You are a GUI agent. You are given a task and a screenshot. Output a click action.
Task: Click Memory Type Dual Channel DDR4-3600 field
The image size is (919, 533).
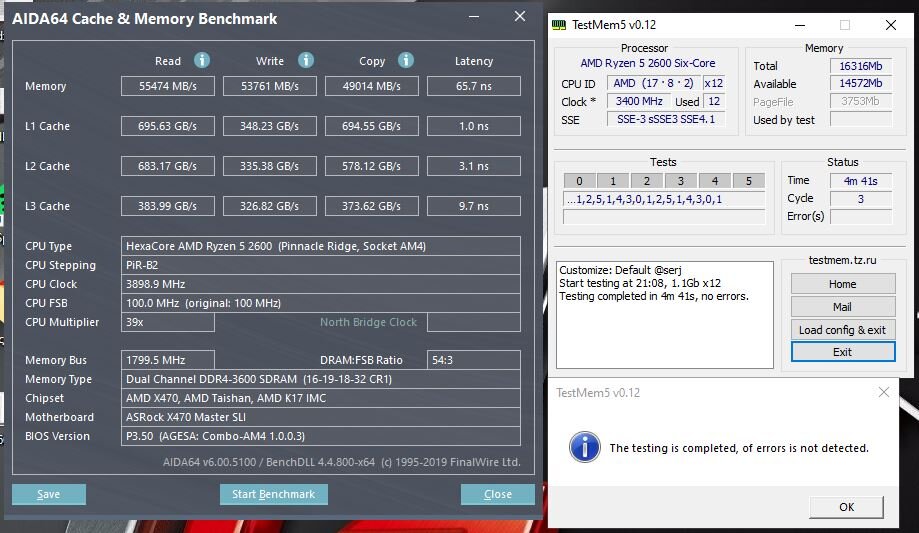pos(321,379)
